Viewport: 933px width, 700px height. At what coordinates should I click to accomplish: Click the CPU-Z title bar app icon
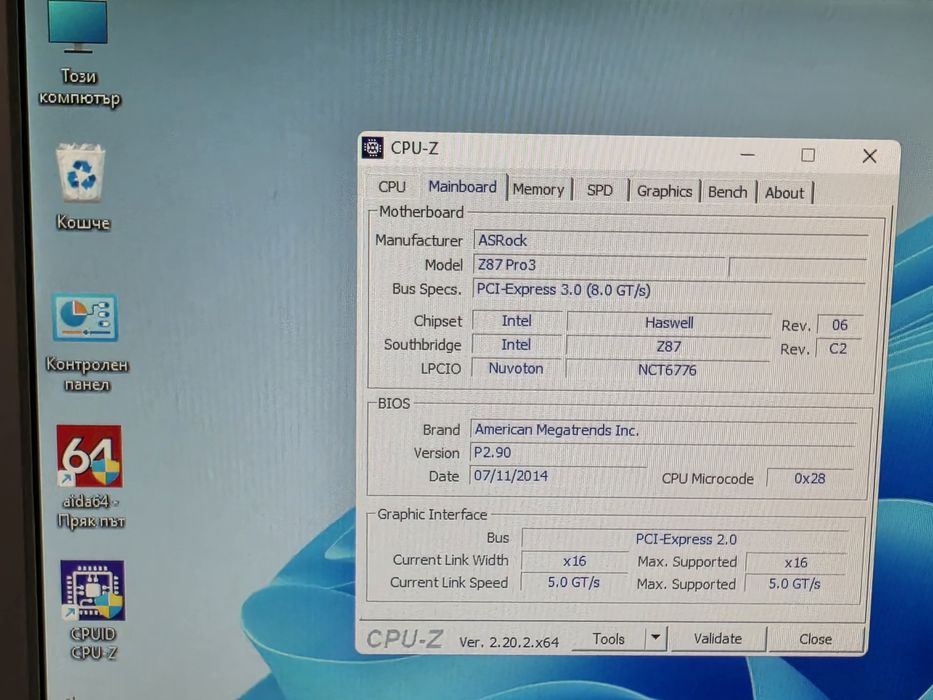pyautogui.click(x=372, y=147)
